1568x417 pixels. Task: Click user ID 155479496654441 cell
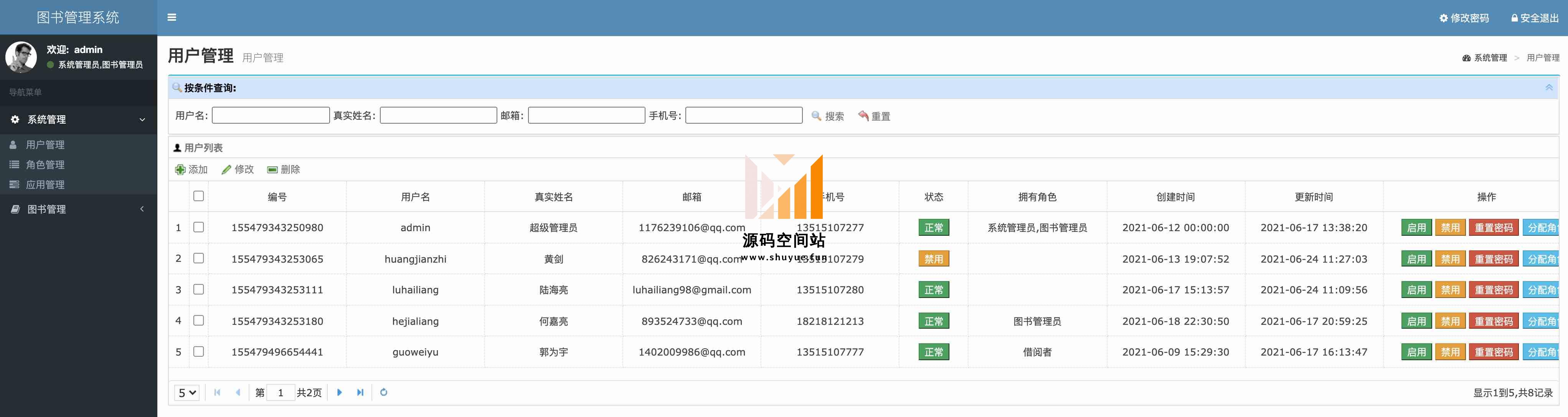(x=277, y=352)
